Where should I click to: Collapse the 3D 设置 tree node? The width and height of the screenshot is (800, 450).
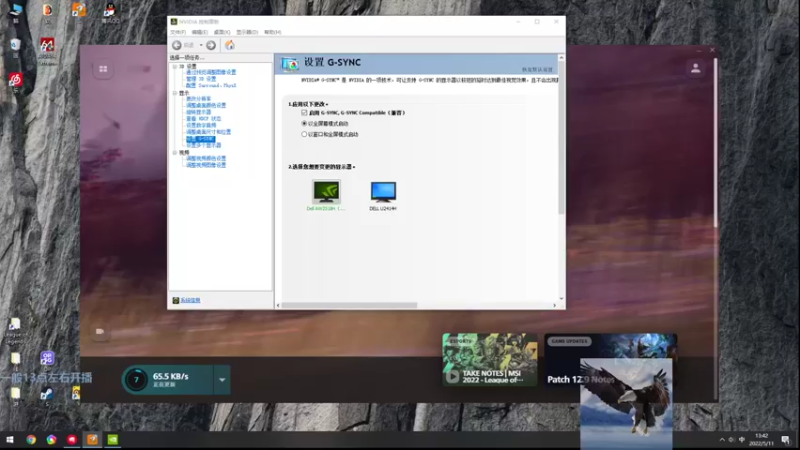coord(174,66)
